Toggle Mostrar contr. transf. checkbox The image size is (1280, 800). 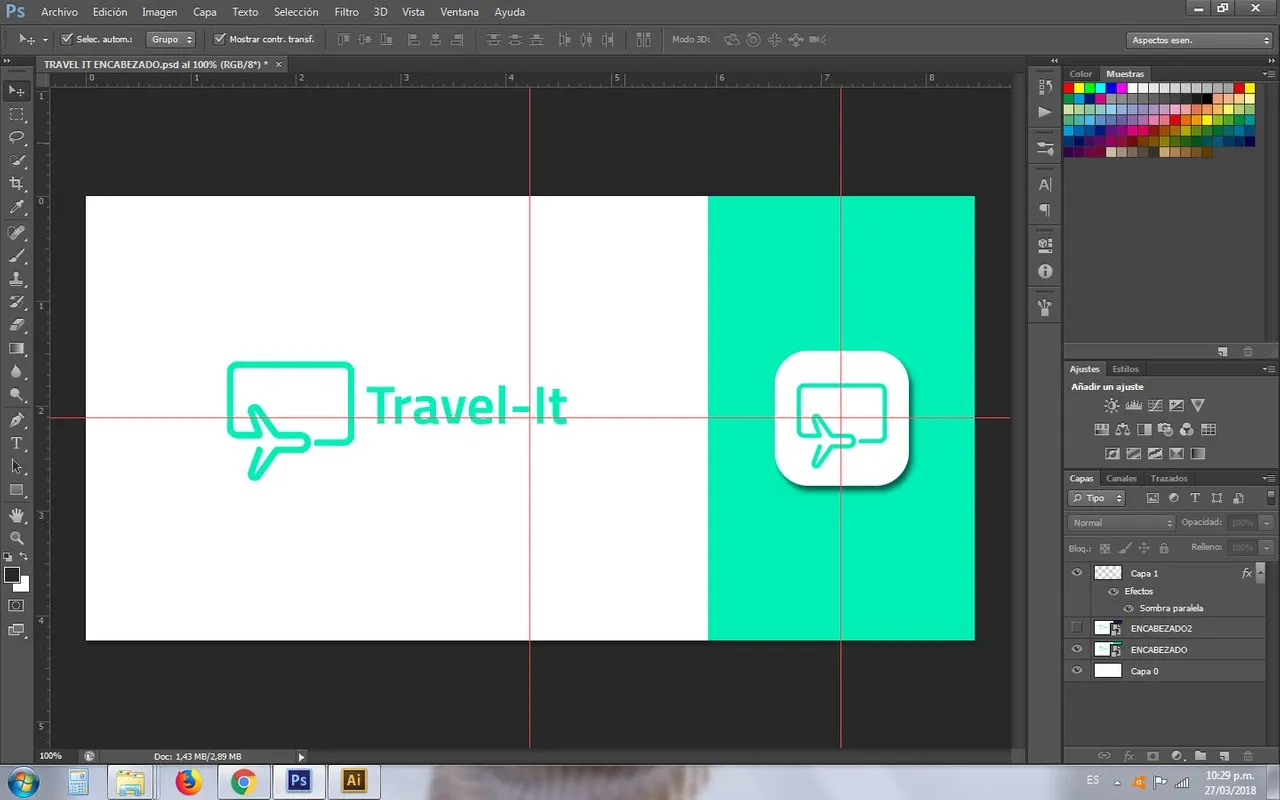[x=220, y=40]
